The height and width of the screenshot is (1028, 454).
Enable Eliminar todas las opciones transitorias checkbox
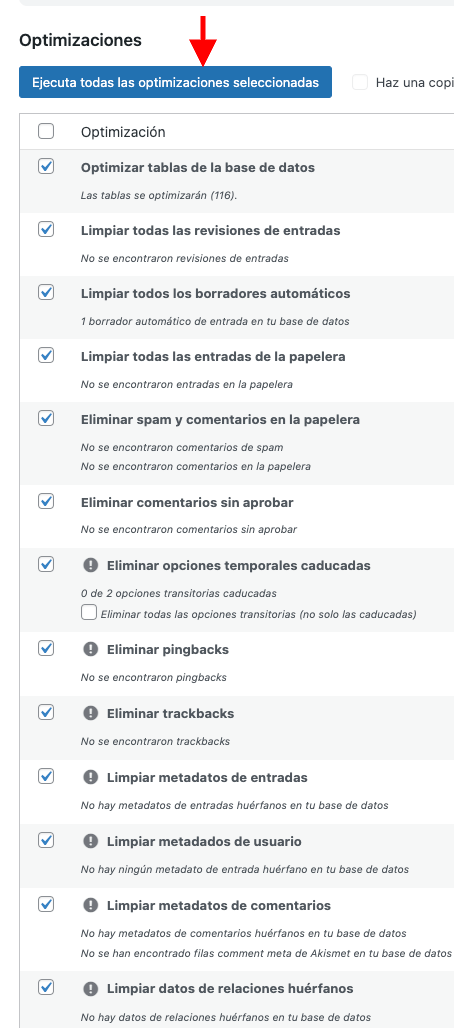[89, 613]
